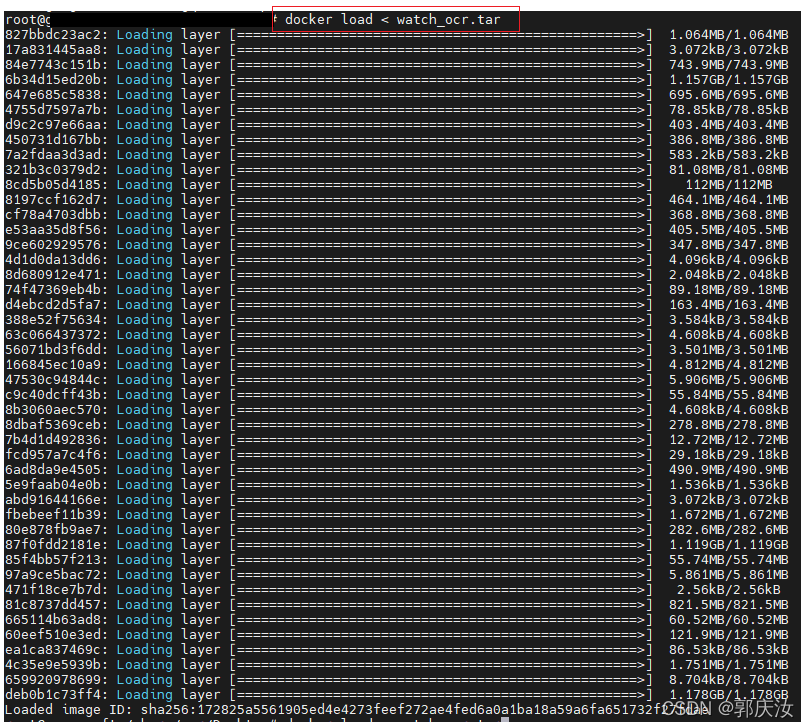The width and height of the screenshot is (810, 728).
Task: Select layer ID abd91644166e
Action: click(x=53, y=499)
